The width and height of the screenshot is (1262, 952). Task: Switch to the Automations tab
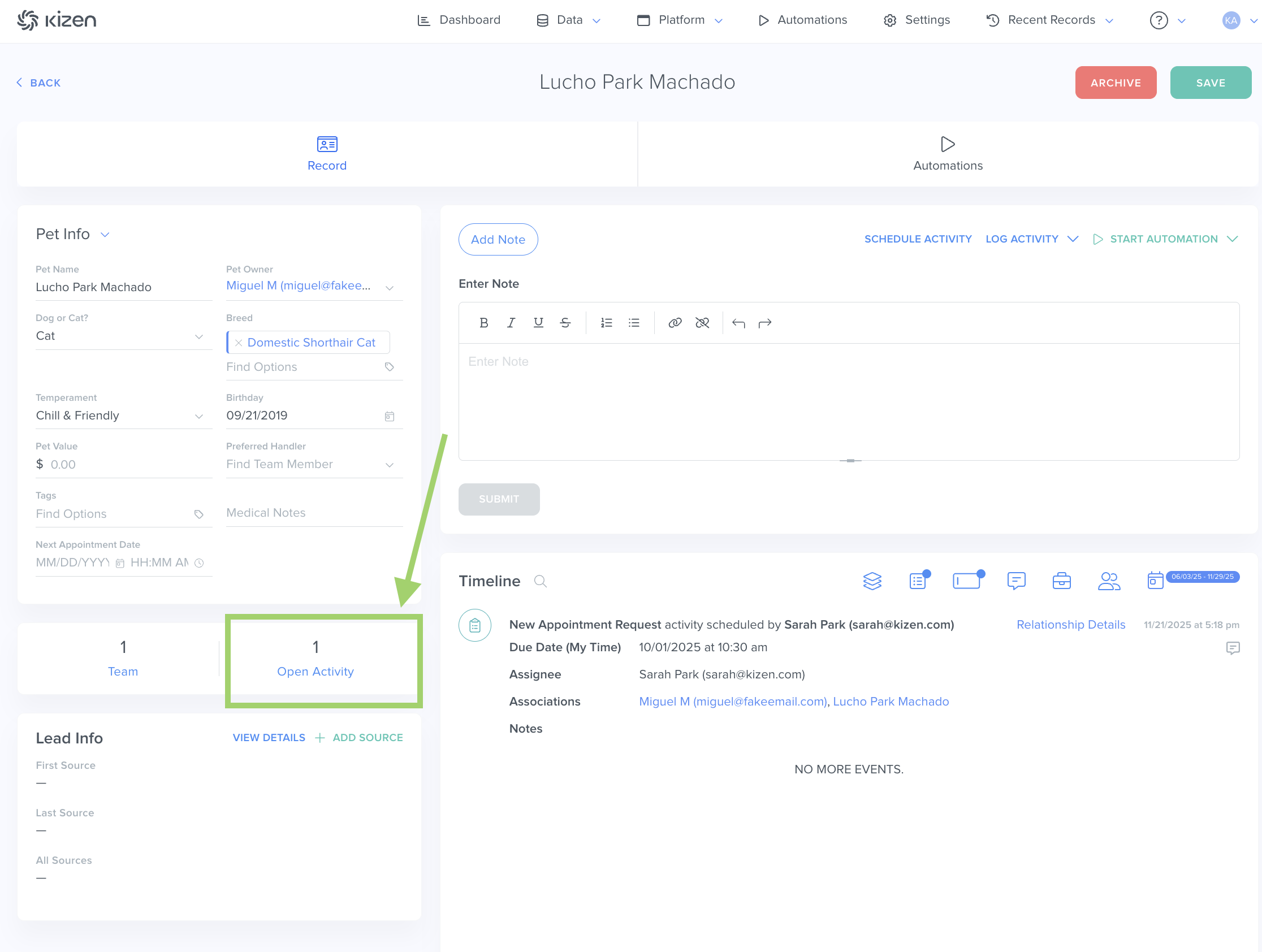click(948, 154)
